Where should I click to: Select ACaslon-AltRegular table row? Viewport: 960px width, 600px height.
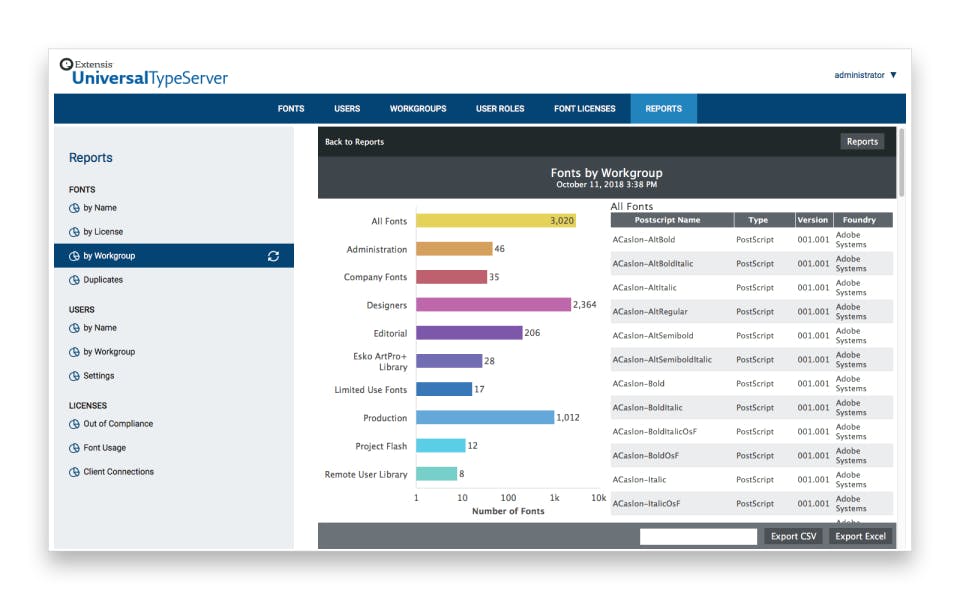[x=752, y=312]
